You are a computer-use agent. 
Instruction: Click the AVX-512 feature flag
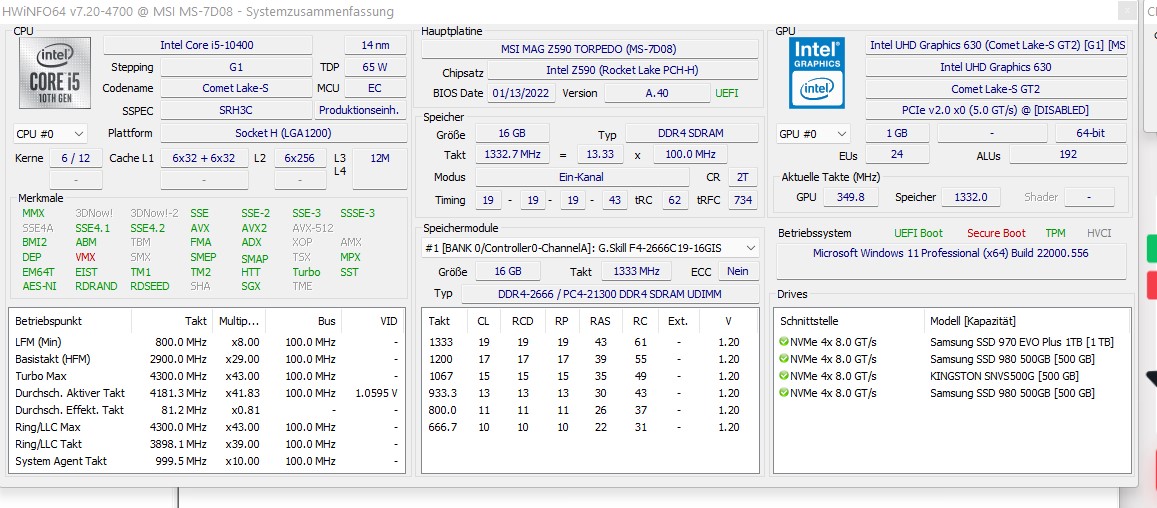click(x=313, y=228)
